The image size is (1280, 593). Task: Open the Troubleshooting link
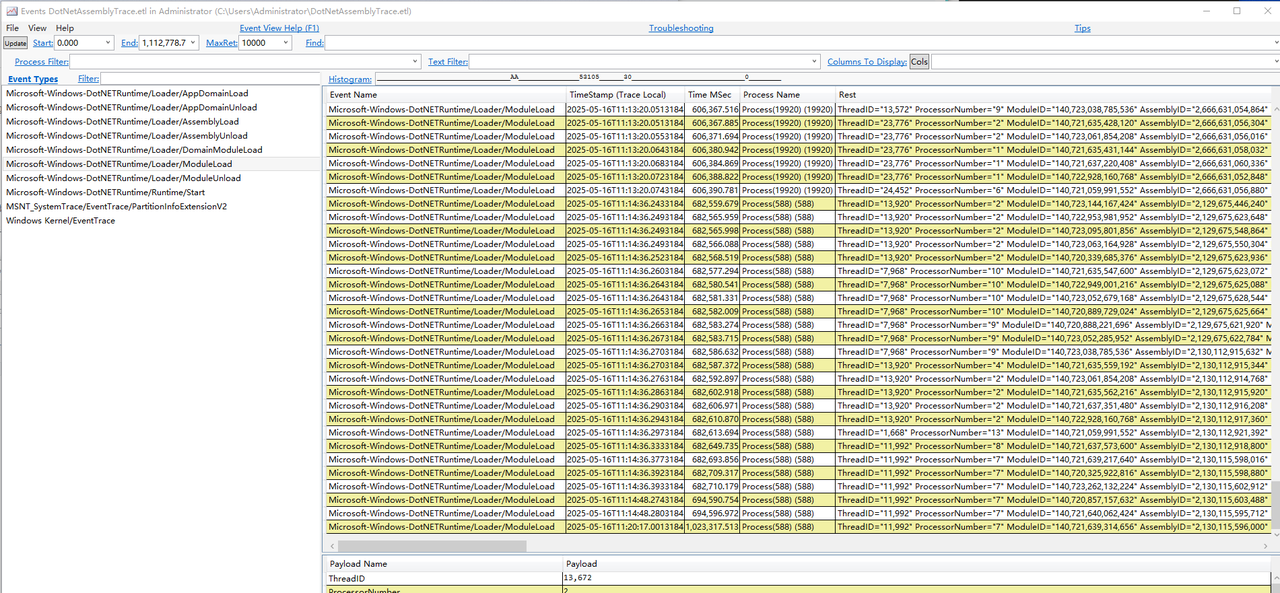point(681,28)
